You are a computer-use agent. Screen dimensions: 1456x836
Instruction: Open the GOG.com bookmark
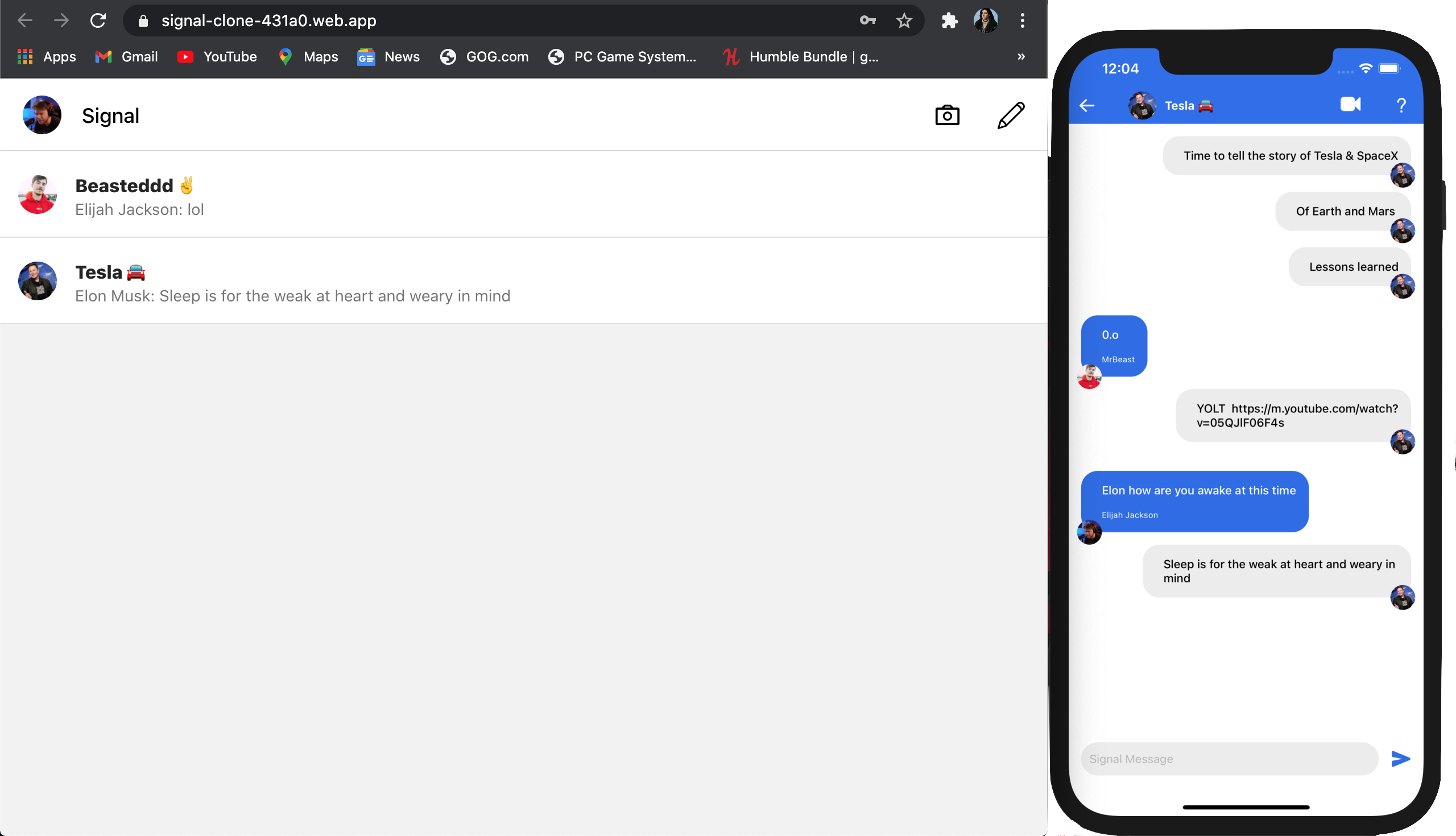coord(484,56)
